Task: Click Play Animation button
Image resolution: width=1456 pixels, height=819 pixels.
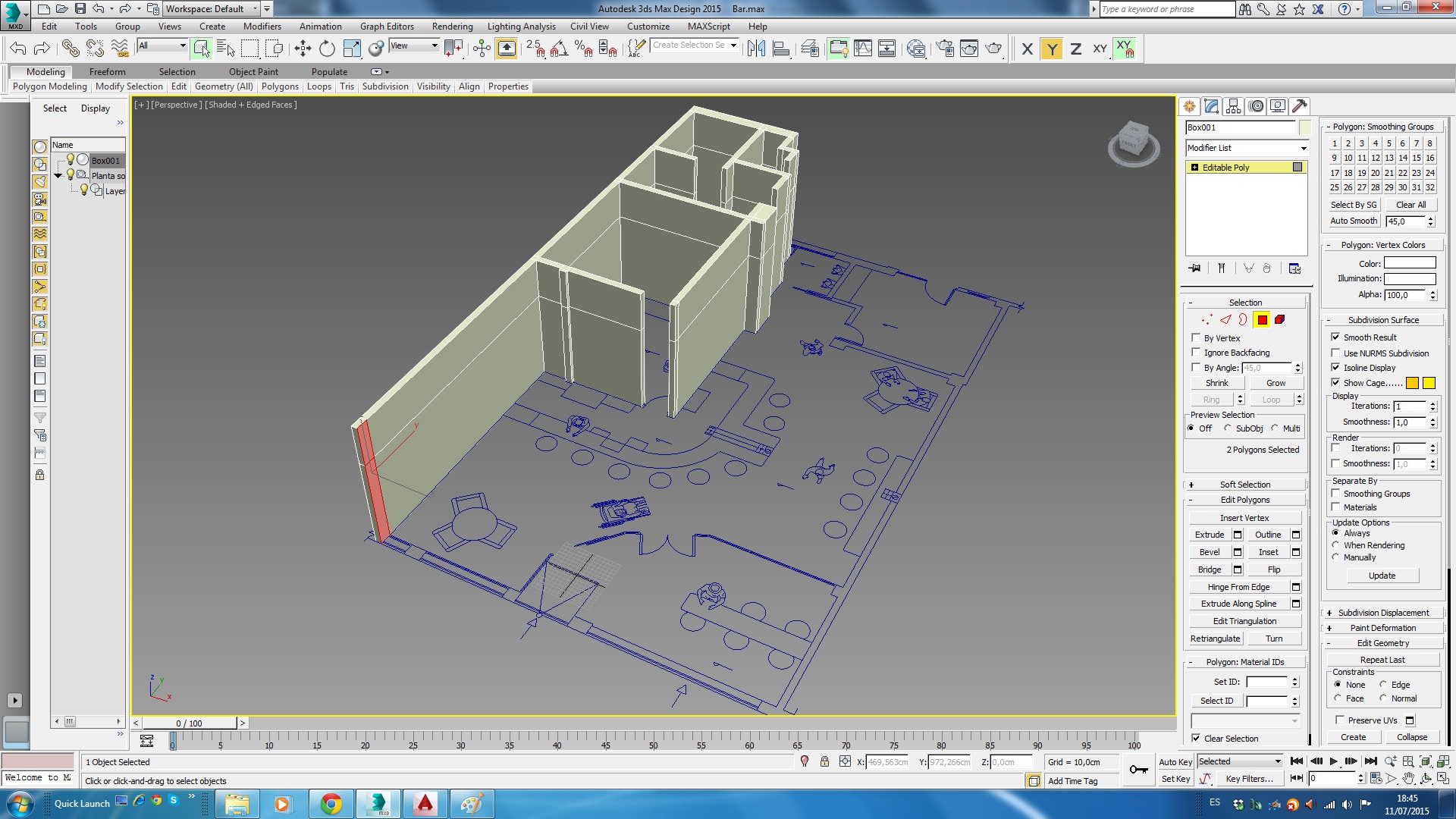Action: tap(1333, 761)
